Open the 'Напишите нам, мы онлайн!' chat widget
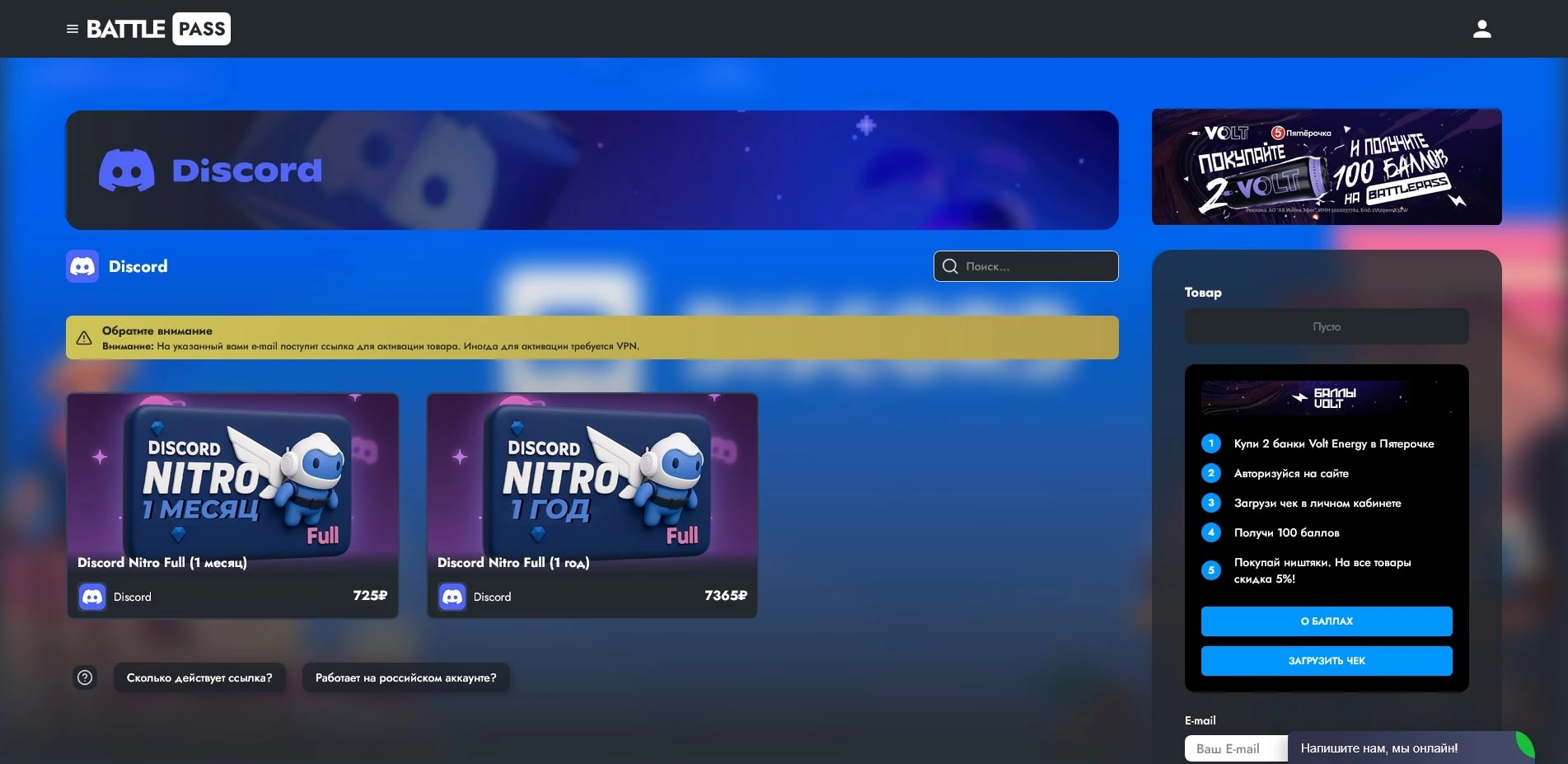The height and width of the screenshot is (764, 1568). pos(1401,748)
